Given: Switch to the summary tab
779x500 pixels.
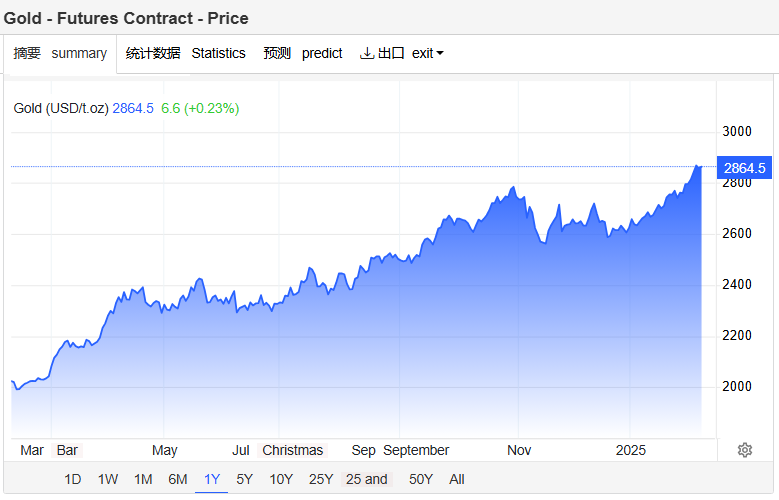Looking at the screenshot, I should [60, 53].
